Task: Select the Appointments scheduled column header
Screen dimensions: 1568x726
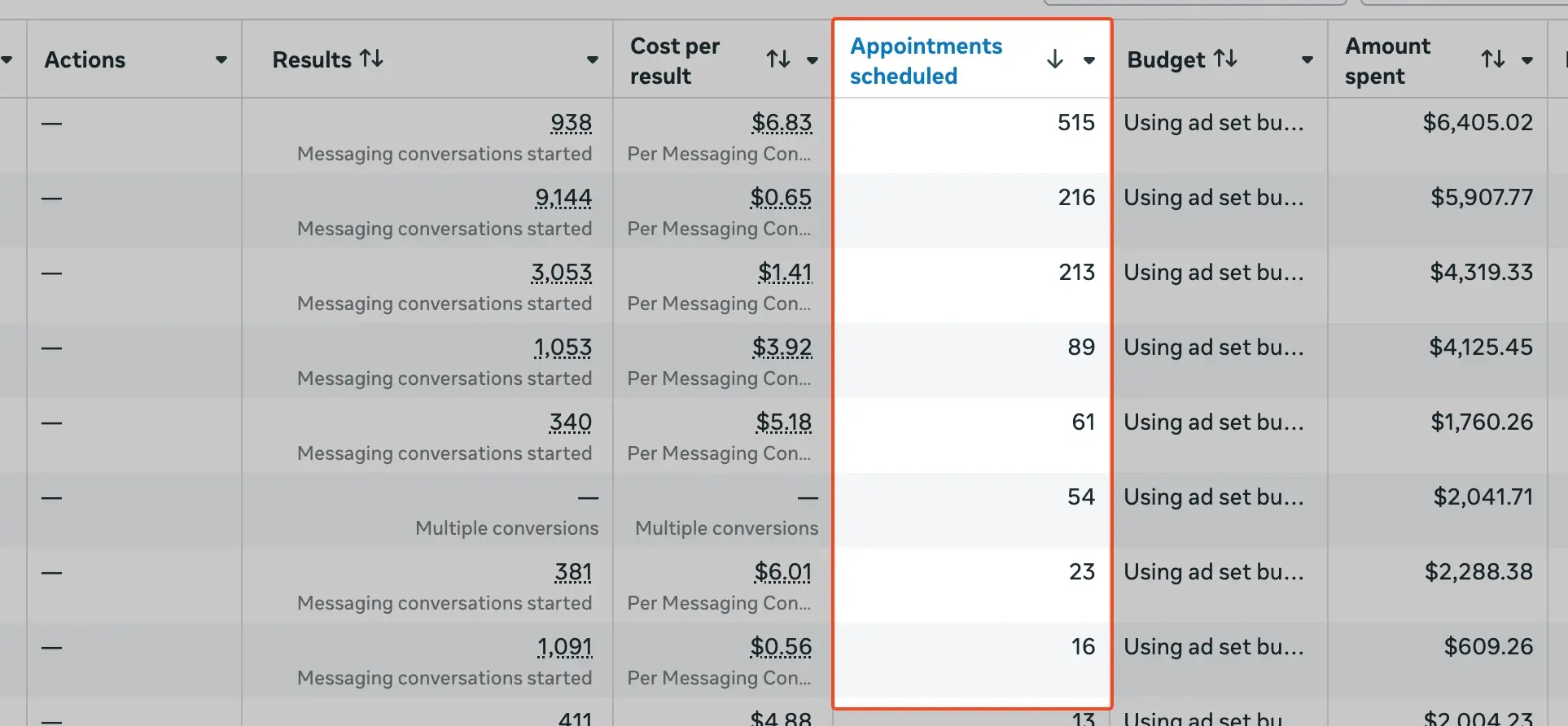Action: [926, 60]
